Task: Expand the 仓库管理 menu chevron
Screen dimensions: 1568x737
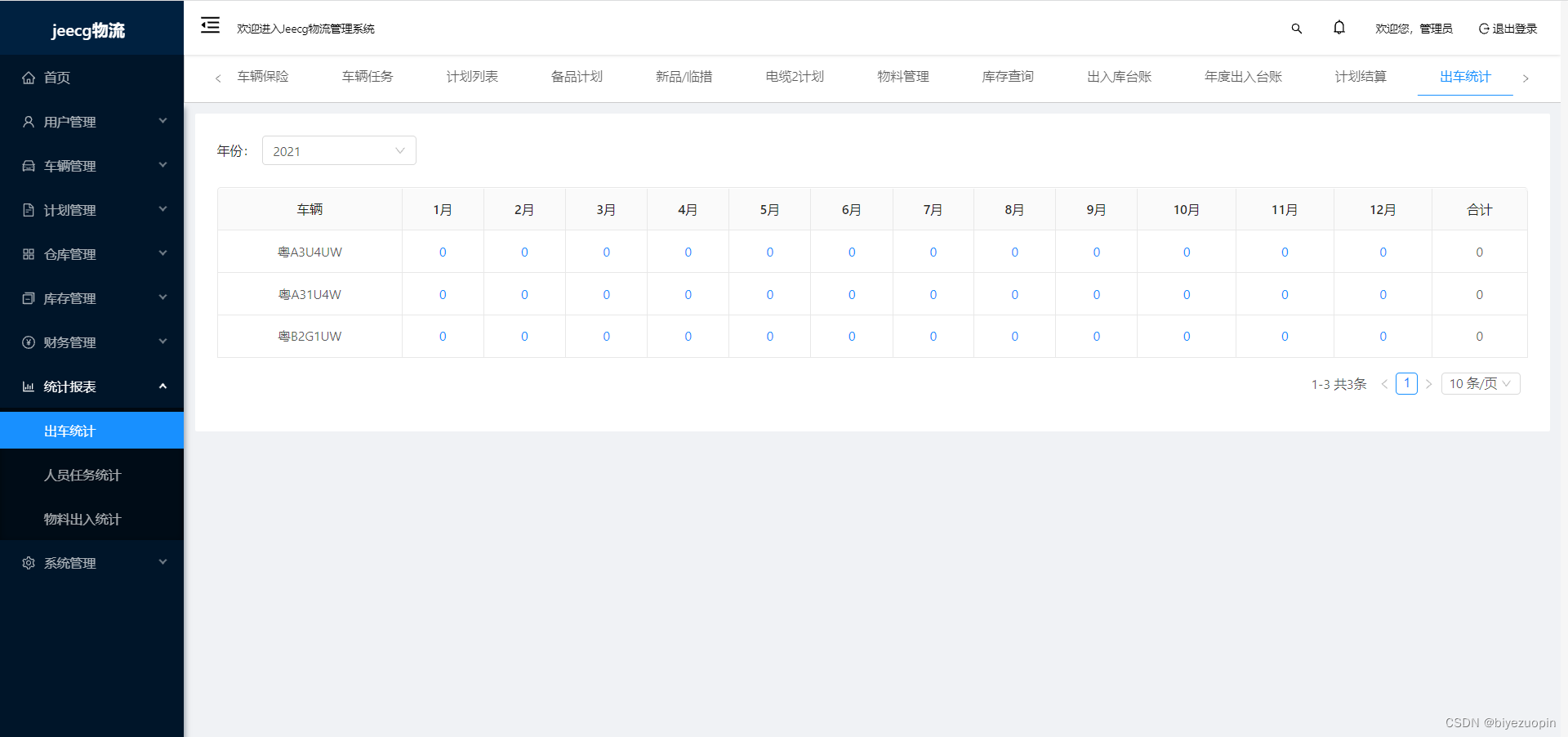Action: coord(163,253)
